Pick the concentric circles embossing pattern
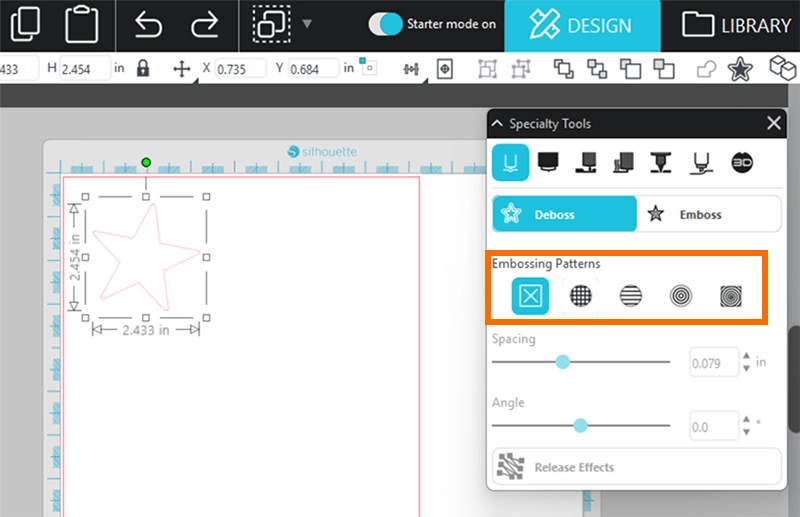Image resolution: width=800 pixels, height=517 pixels. pos(680,295)
